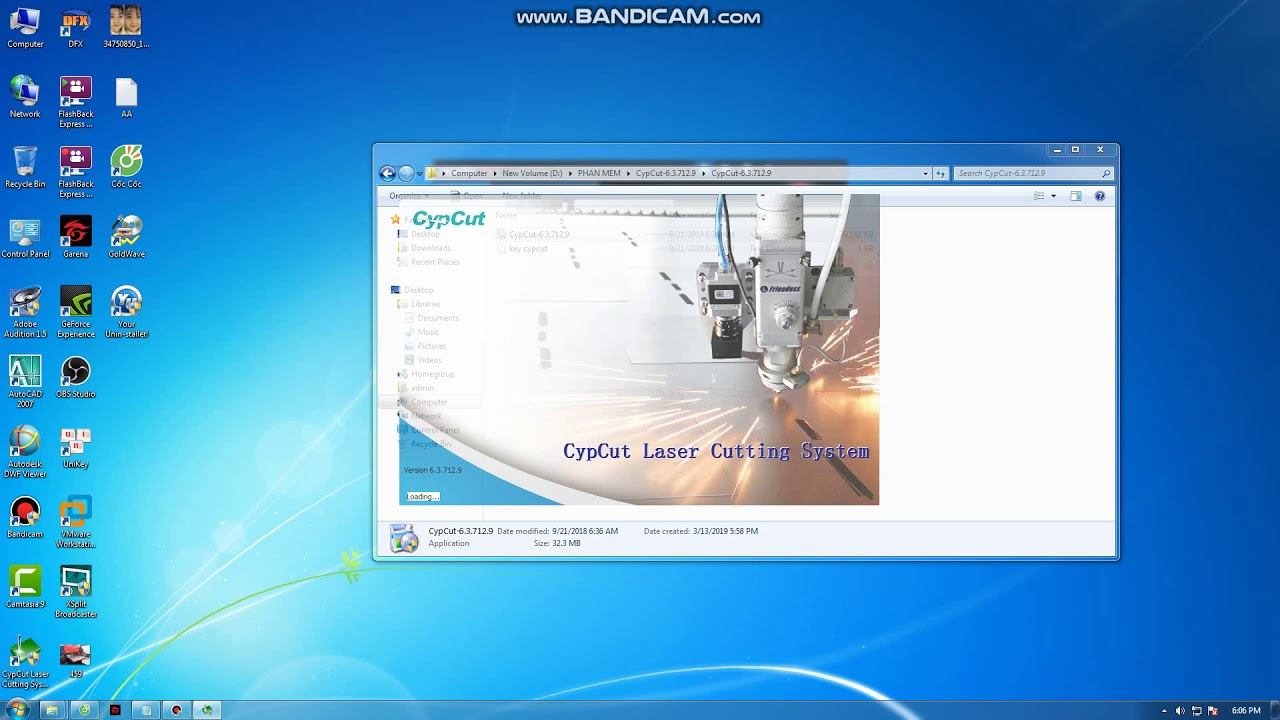The image size is (1280, 720).
Task: Show hidden system tray icons arrow
Action: (x=1164, y=711)
